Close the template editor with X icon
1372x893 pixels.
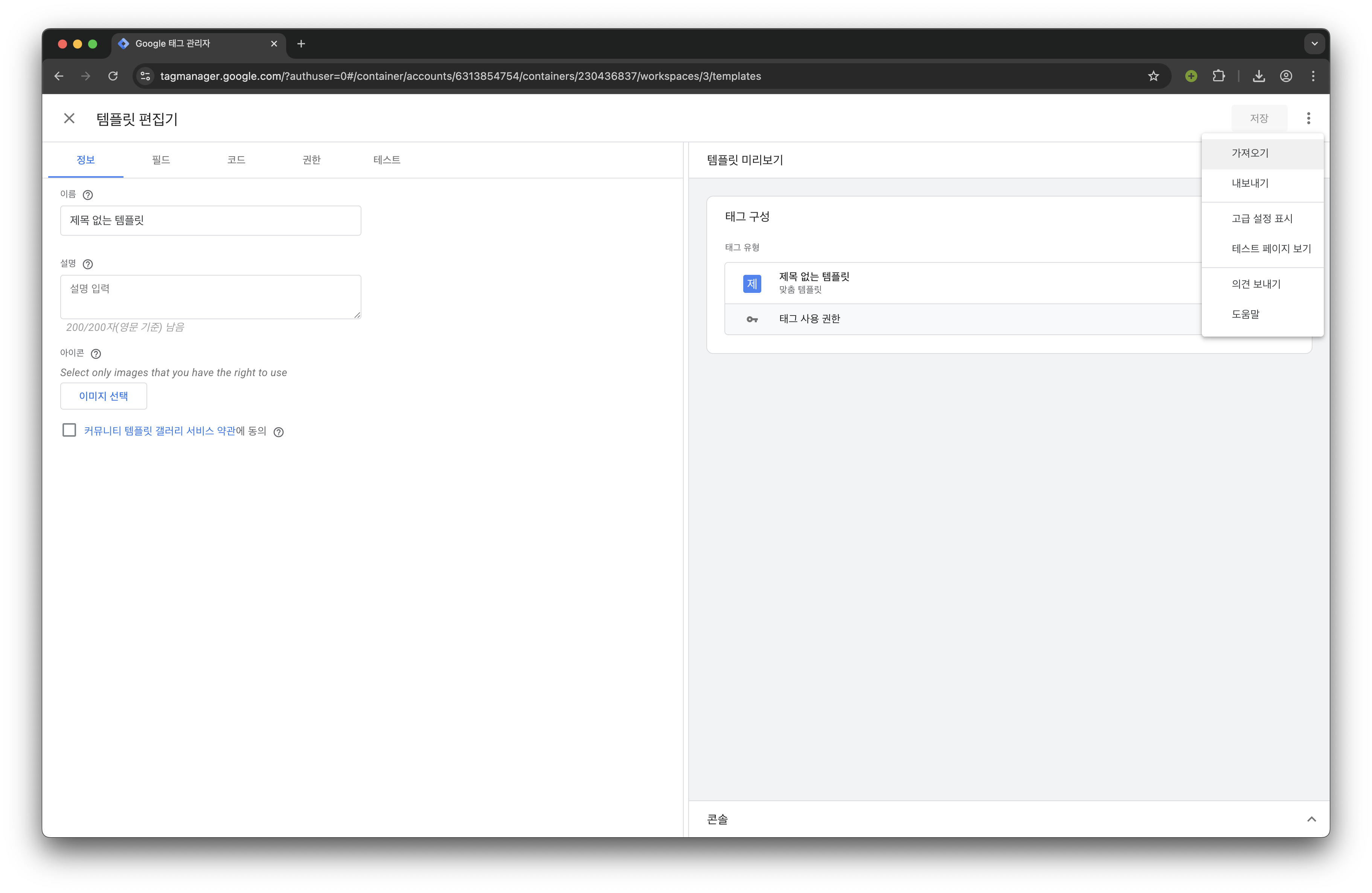tap(69, 118)
